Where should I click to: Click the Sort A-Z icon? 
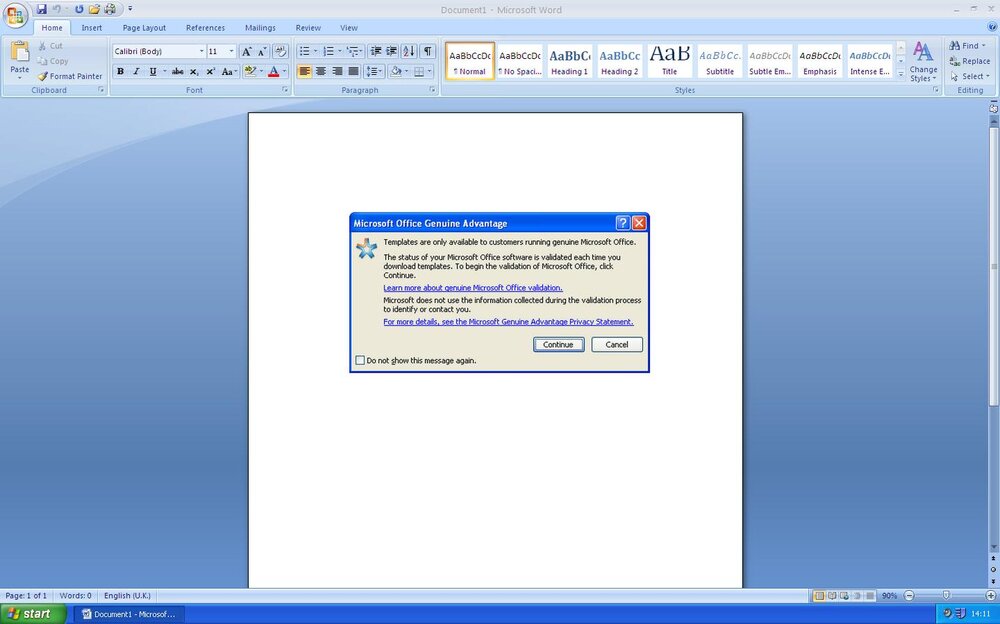point(409,52)
